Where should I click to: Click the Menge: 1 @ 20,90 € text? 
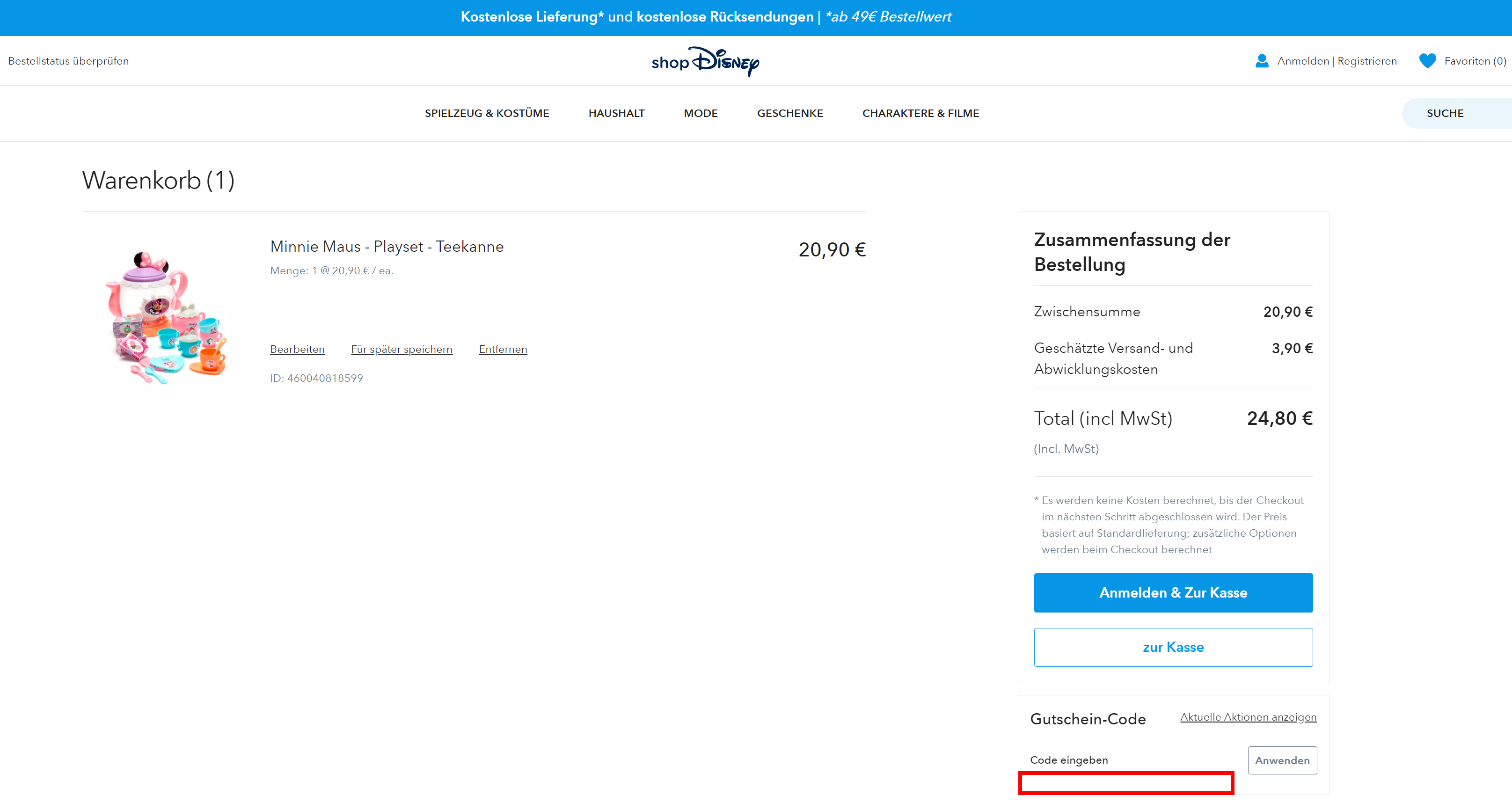(x=332, y=270)
